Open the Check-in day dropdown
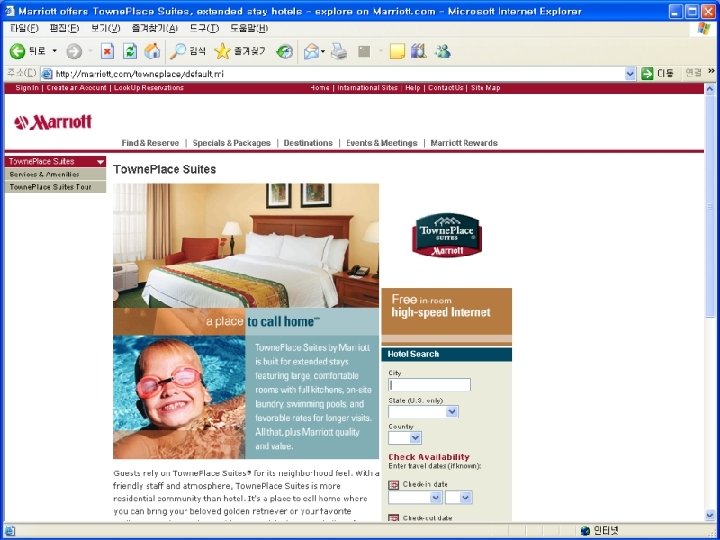Image resolution: width=720 pixels, height=540 pixels. click(x=466, y=497)
